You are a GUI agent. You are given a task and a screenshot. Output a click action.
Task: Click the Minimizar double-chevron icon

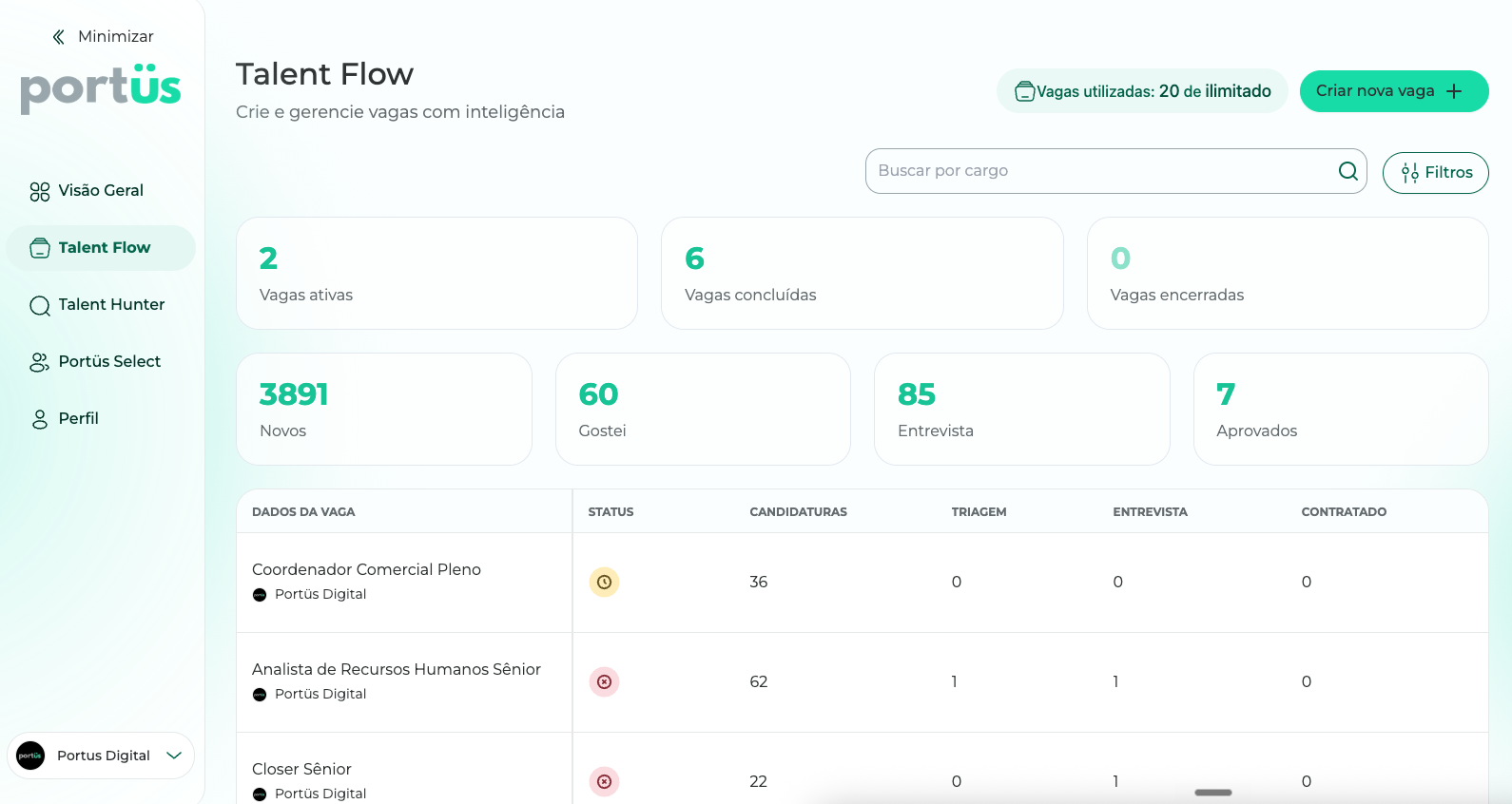click(x=59, y=37)
